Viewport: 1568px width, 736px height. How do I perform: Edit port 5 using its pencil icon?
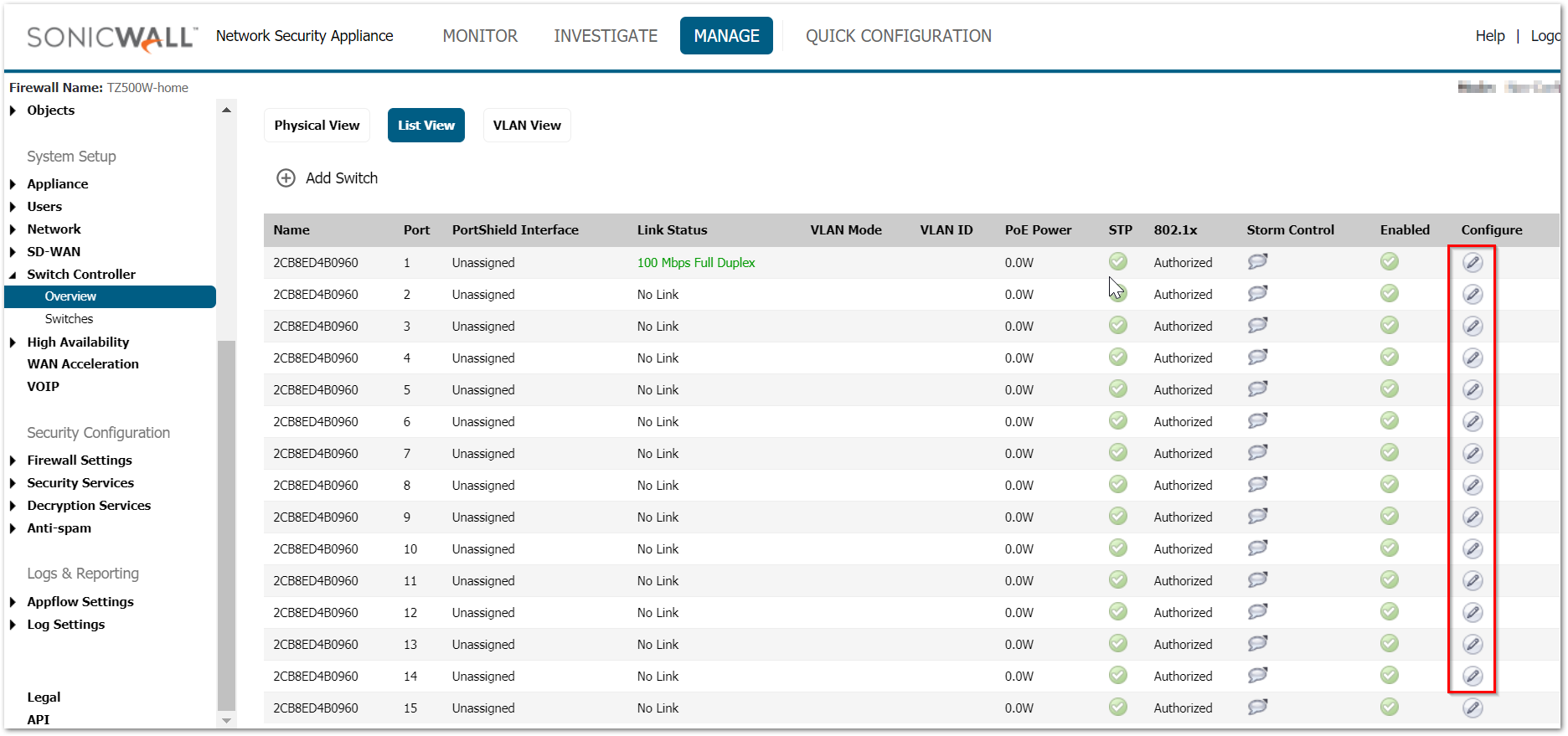coord(1473,389)
